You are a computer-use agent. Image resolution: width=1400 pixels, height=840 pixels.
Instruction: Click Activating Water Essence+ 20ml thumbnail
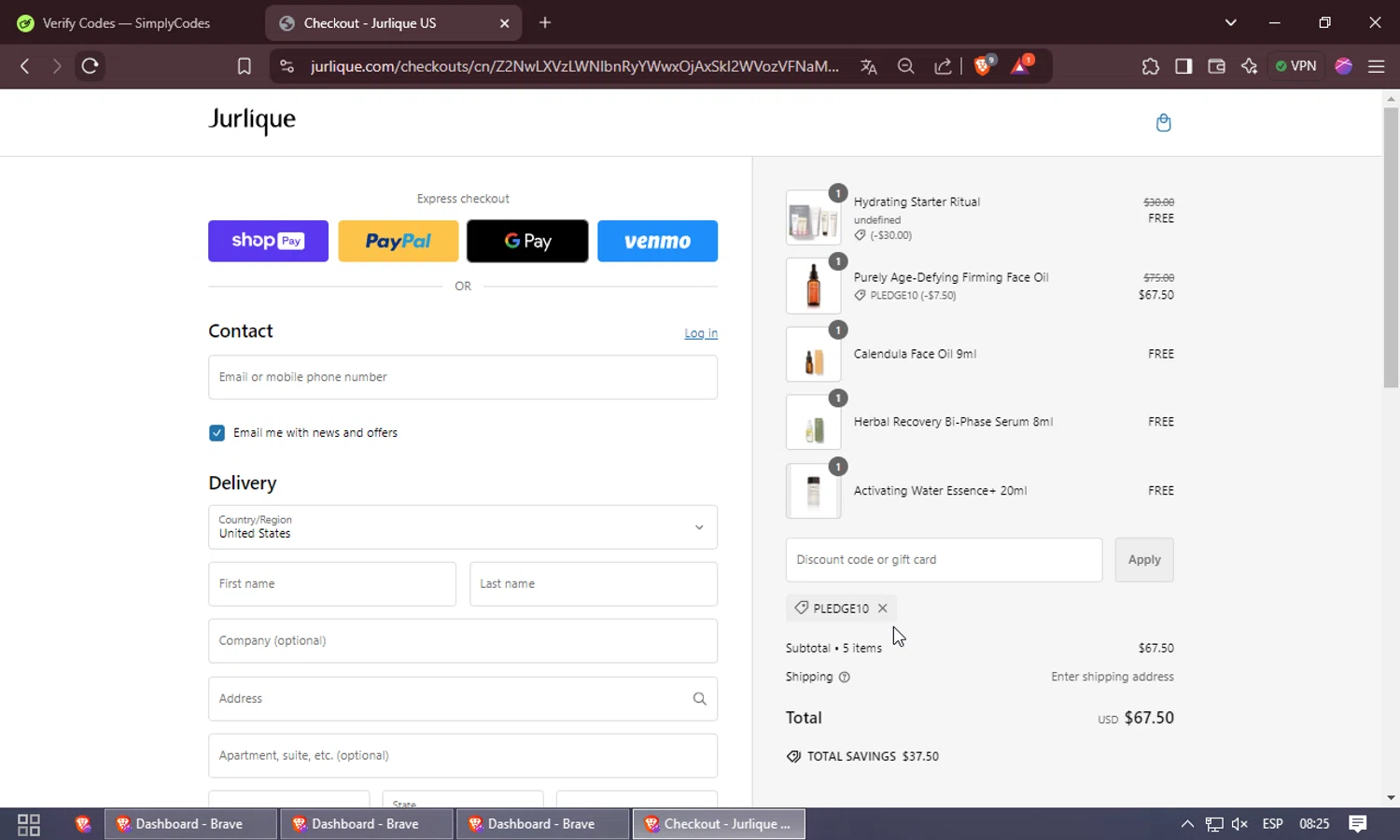pyautogui.click(x=813, y=491)
